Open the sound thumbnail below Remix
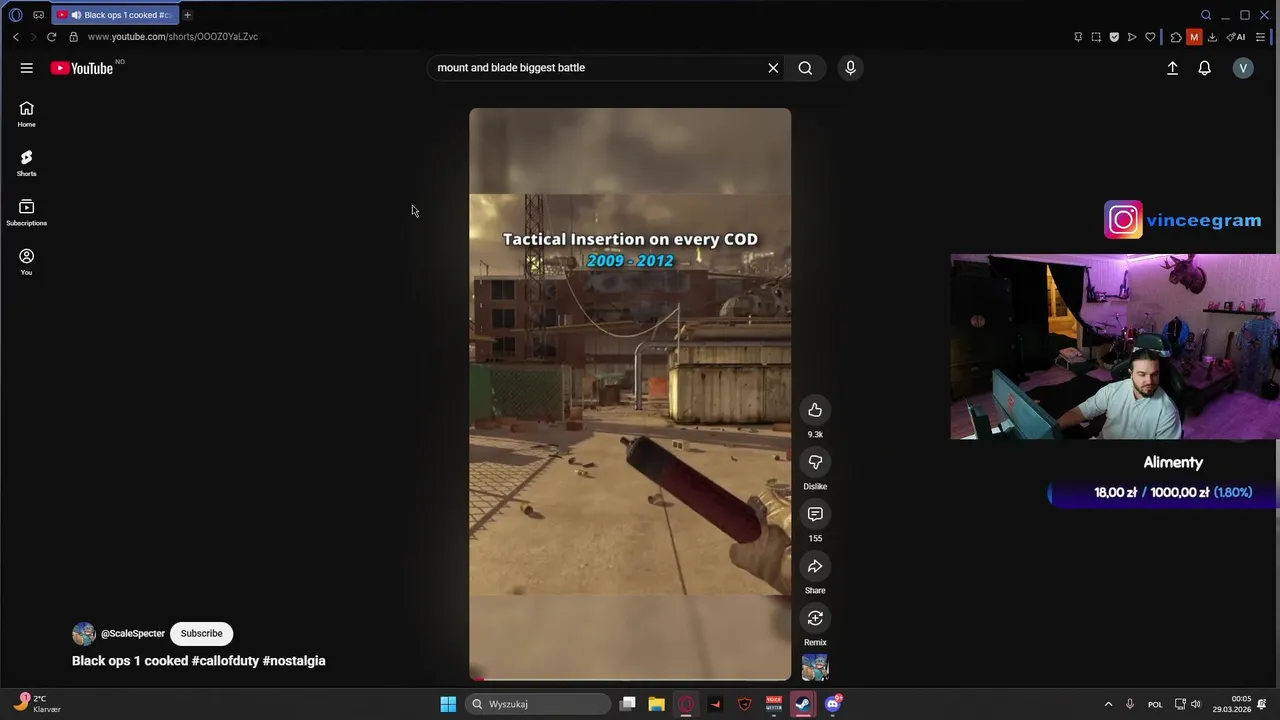Screen dimensions: 1280x720 [x=815, y=667]
